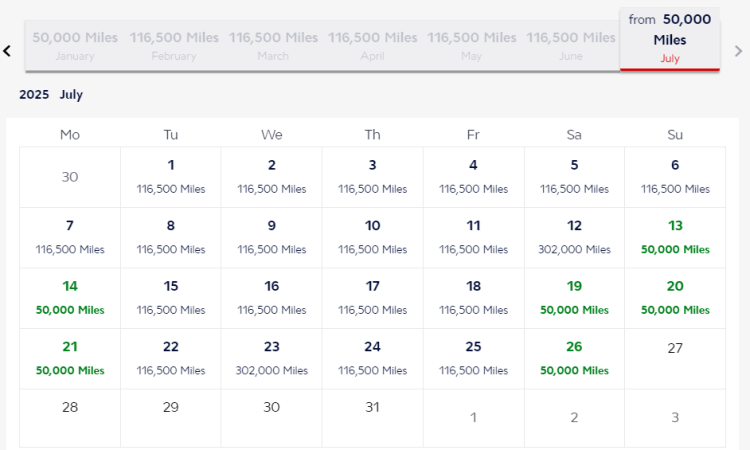The height and width of the screenshot is (450, 750).
Task: Click the active July tab
Action: pyautogui.click(x=670, y=39)
